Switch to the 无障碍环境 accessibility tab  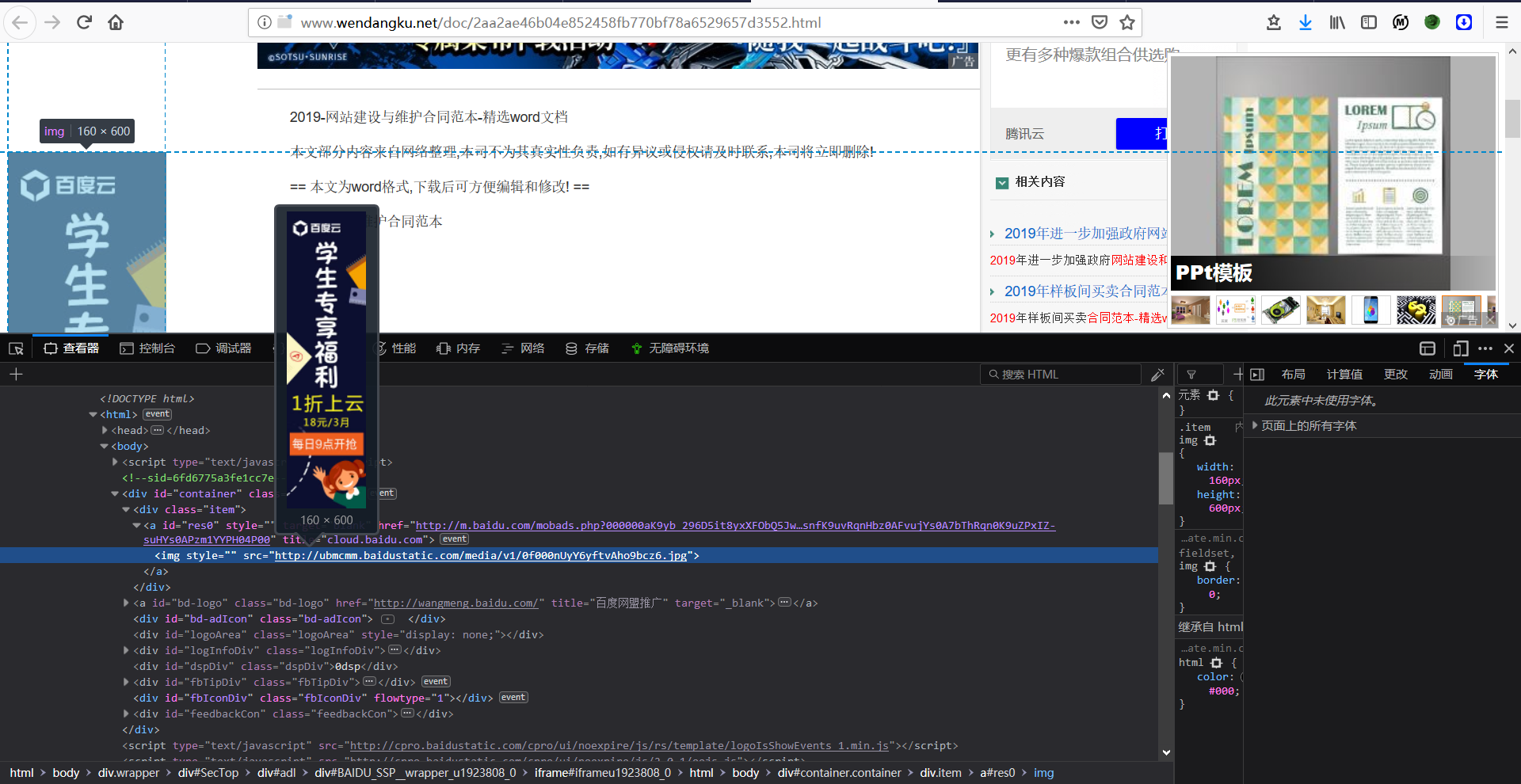(x=669, y=348)
